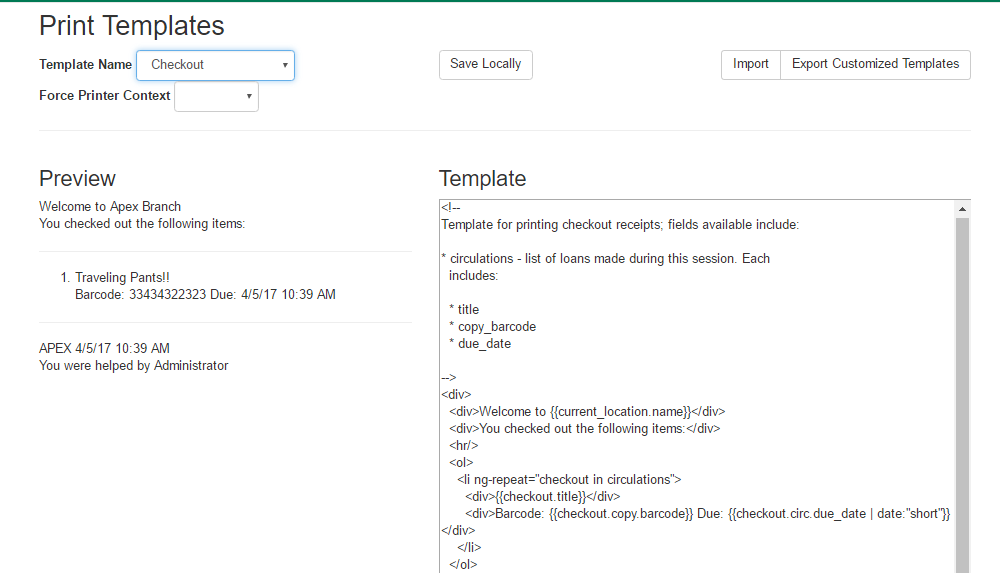
Task: Click the Template section heading
Action: click(482, 179)
